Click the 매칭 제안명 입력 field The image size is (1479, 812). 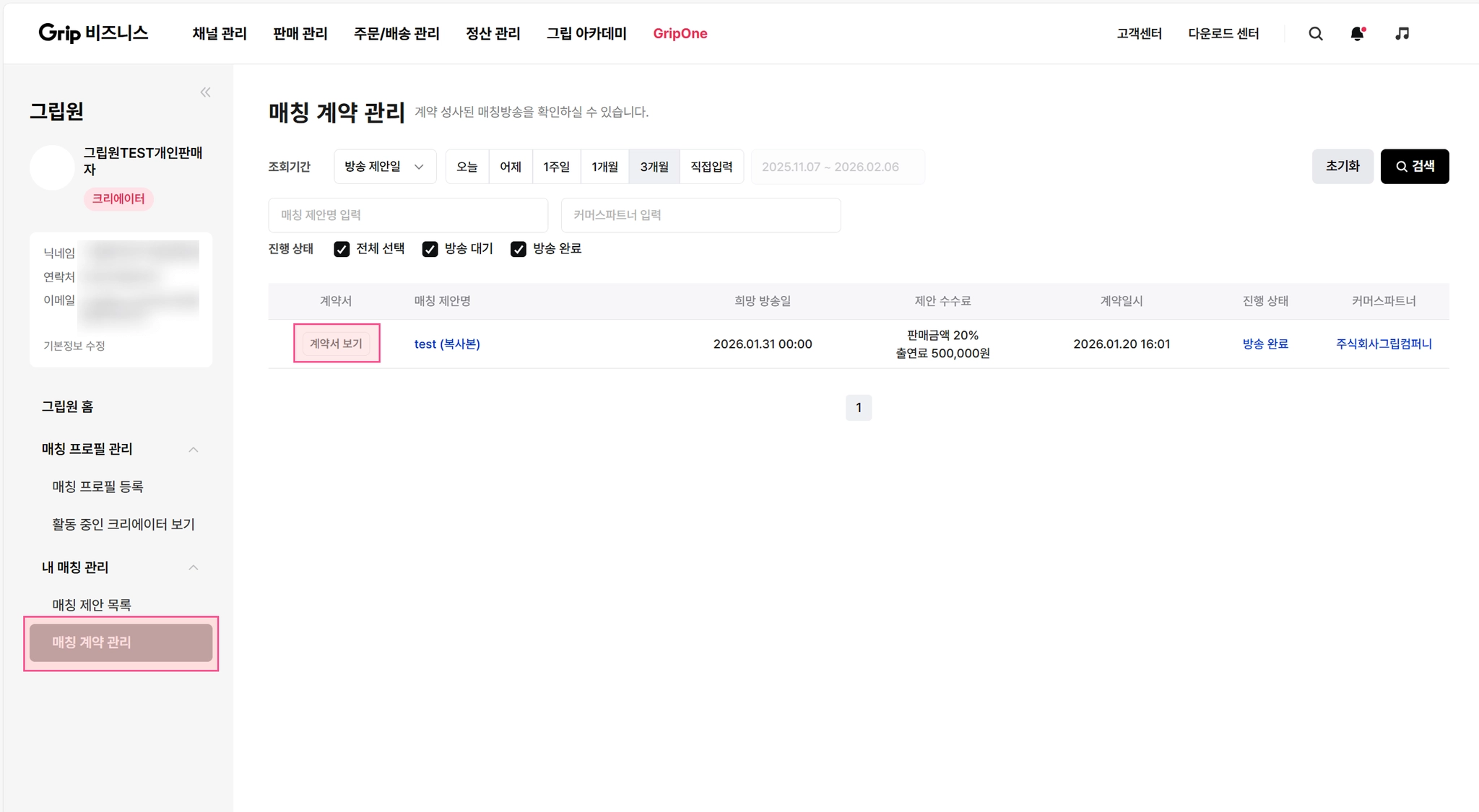click(407, 215)
